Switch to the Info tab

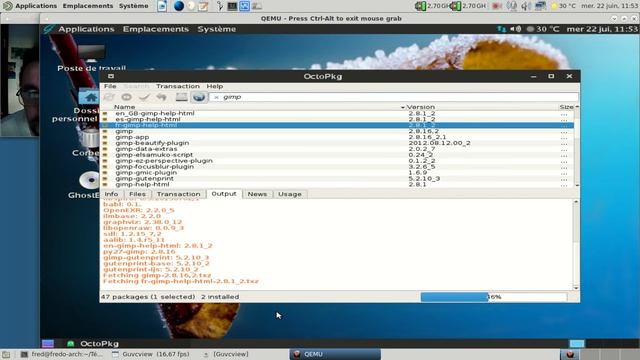point(111,194)
